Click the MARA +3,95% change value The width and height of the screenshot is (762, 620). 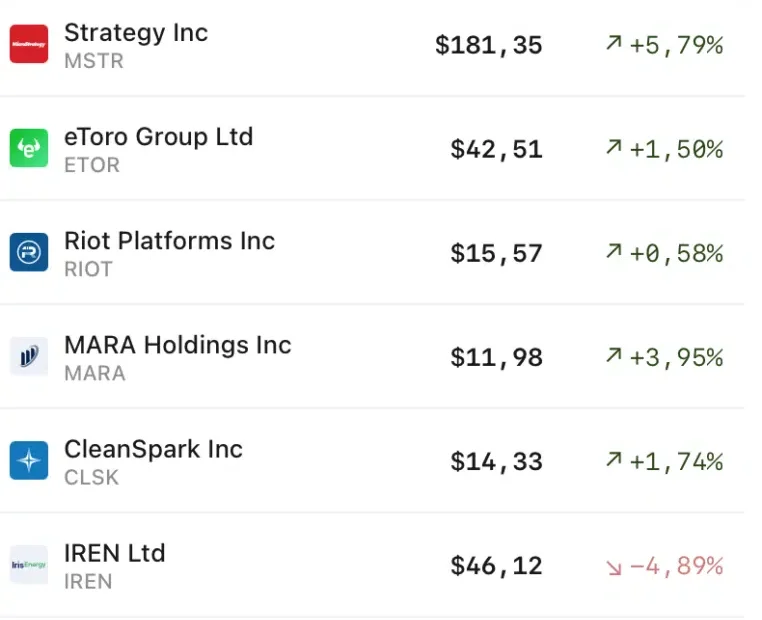pyautogui.click(x=675, y=357)
